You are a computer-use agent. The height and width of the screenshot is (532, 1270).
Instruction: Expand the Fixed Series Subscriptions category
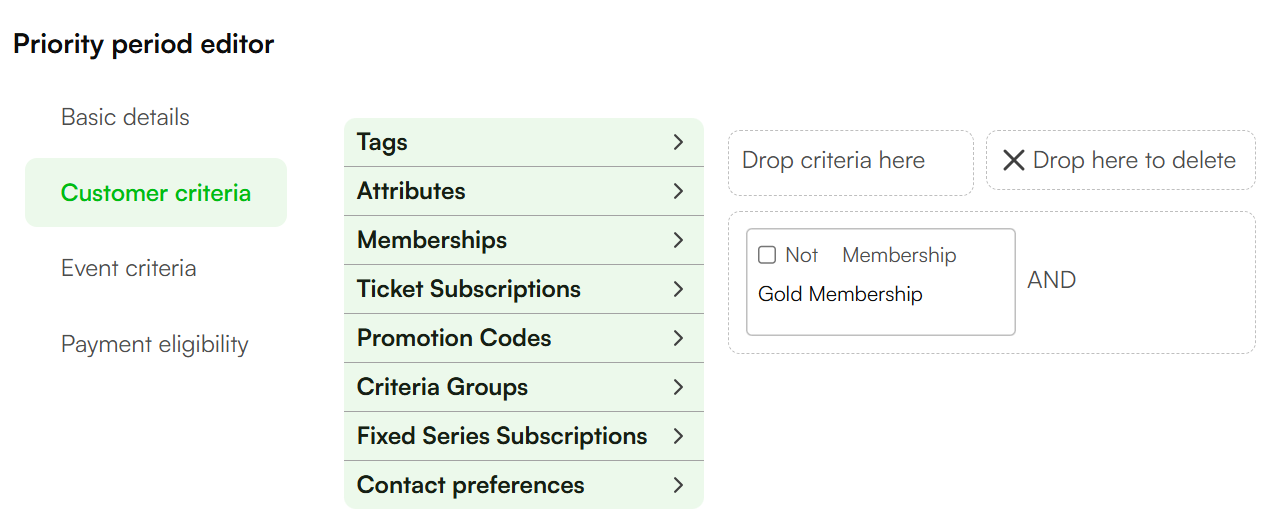click(x=524, y=436)
